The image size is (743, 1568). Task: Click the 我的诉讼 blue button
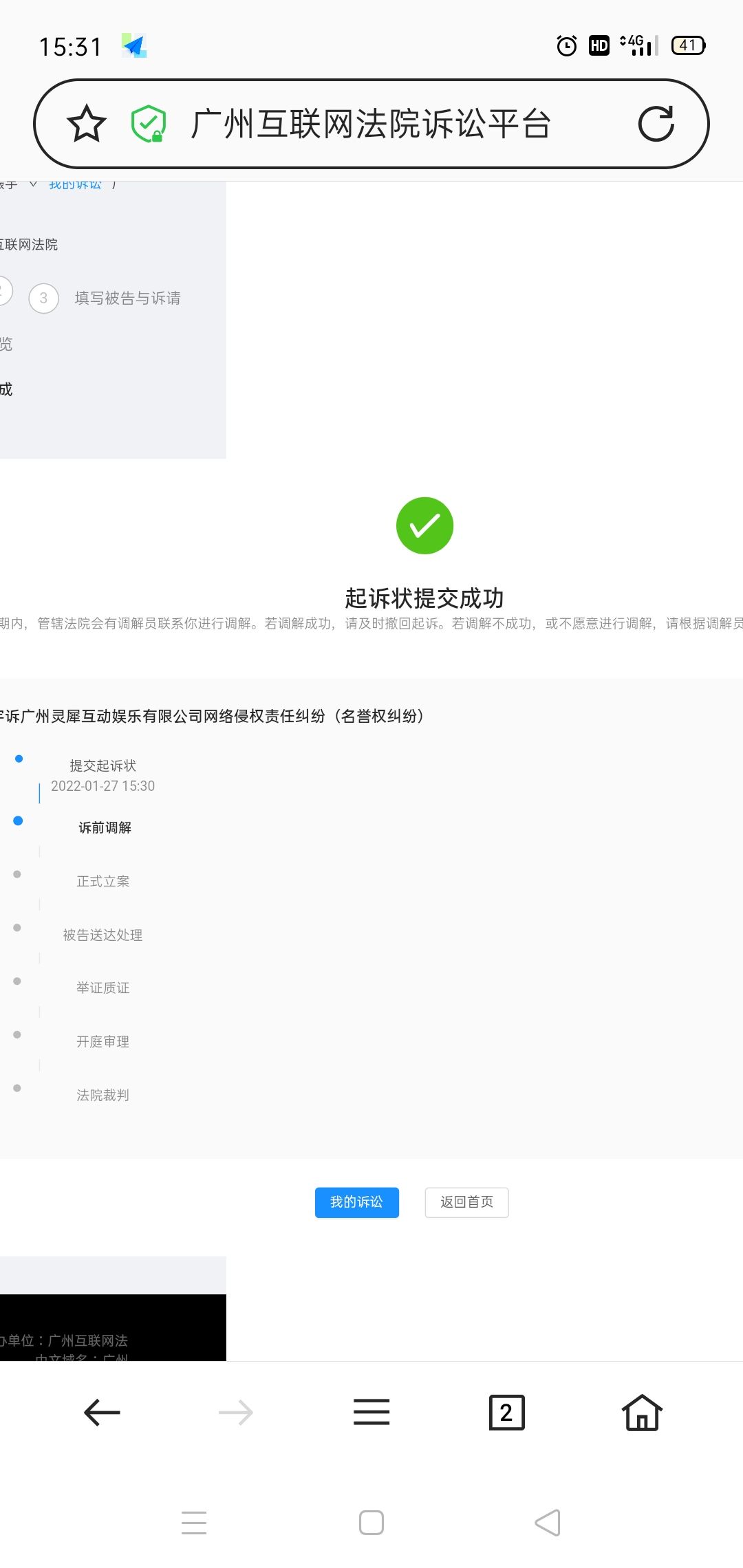tap(356, 1202)
